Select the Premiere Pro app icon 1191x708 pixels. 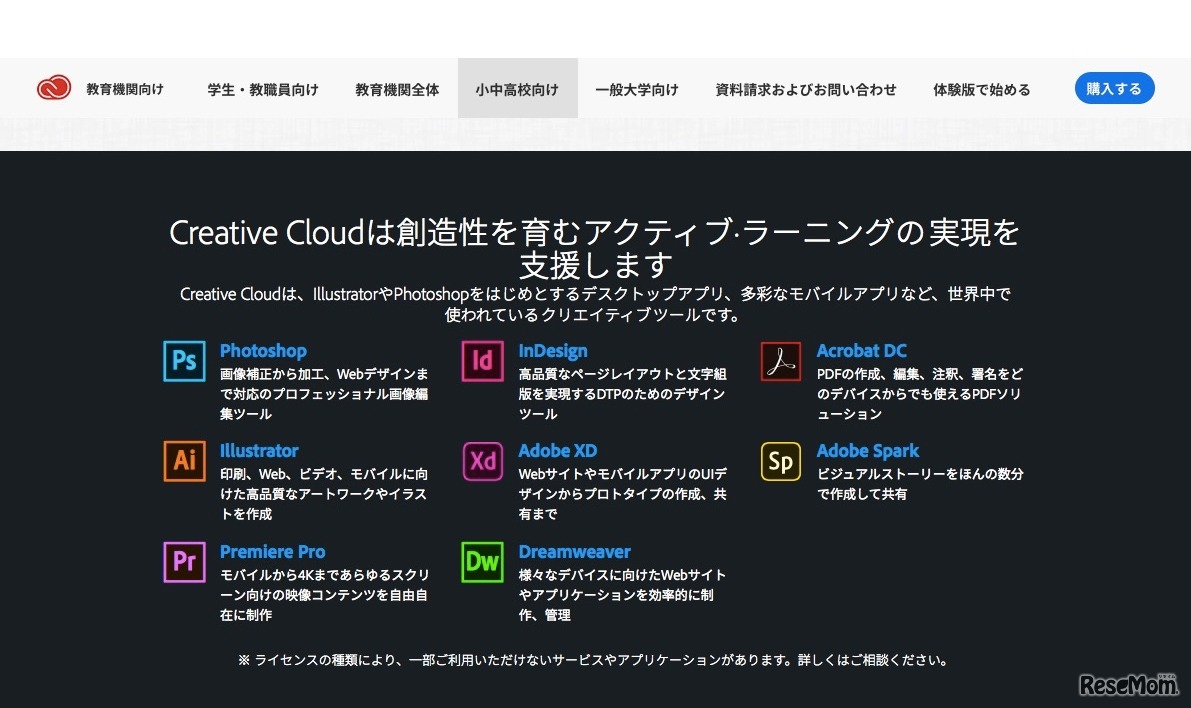tap(184, 562)
